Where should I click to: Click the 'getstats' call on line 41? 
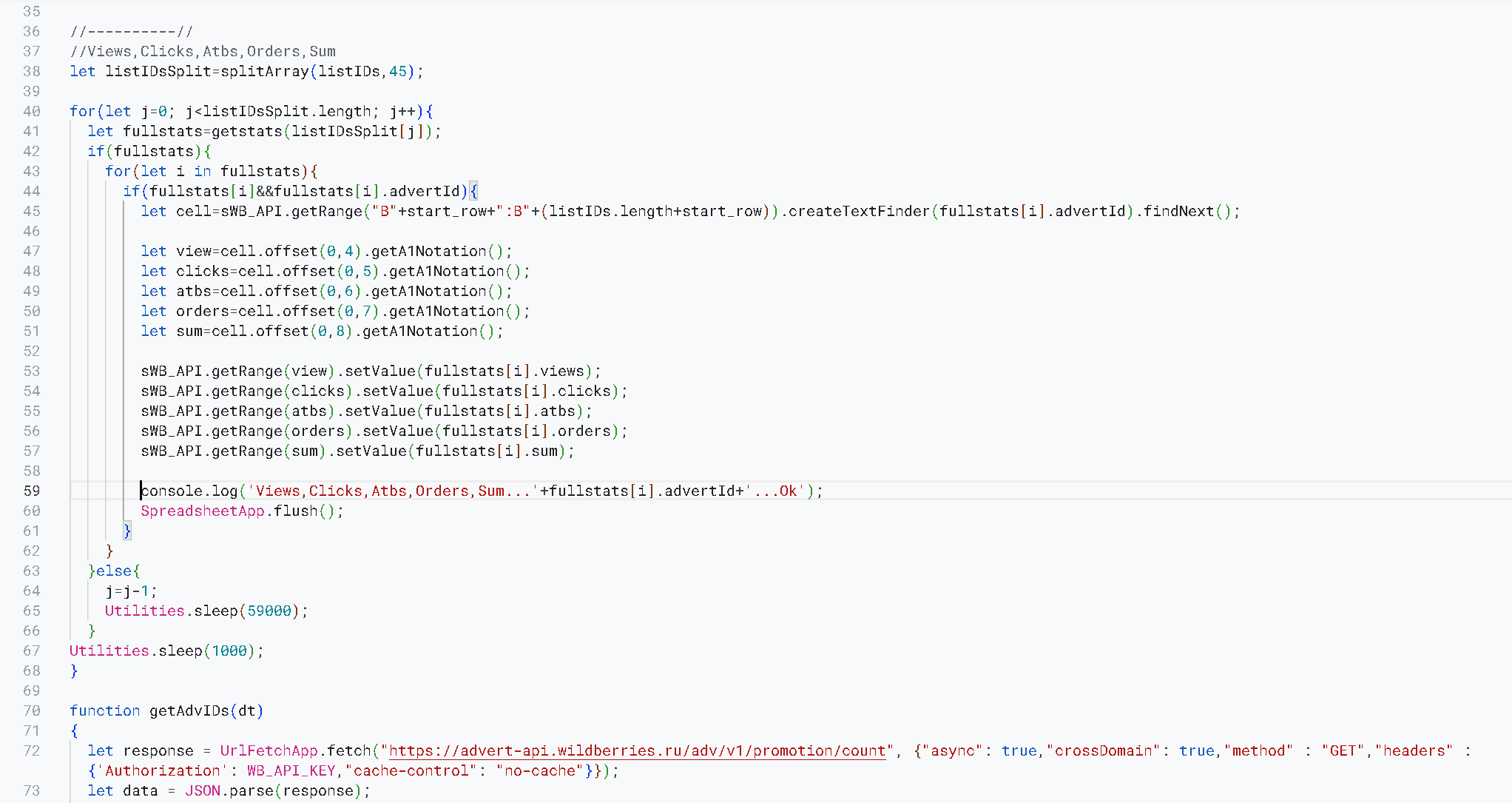[246, 131]
